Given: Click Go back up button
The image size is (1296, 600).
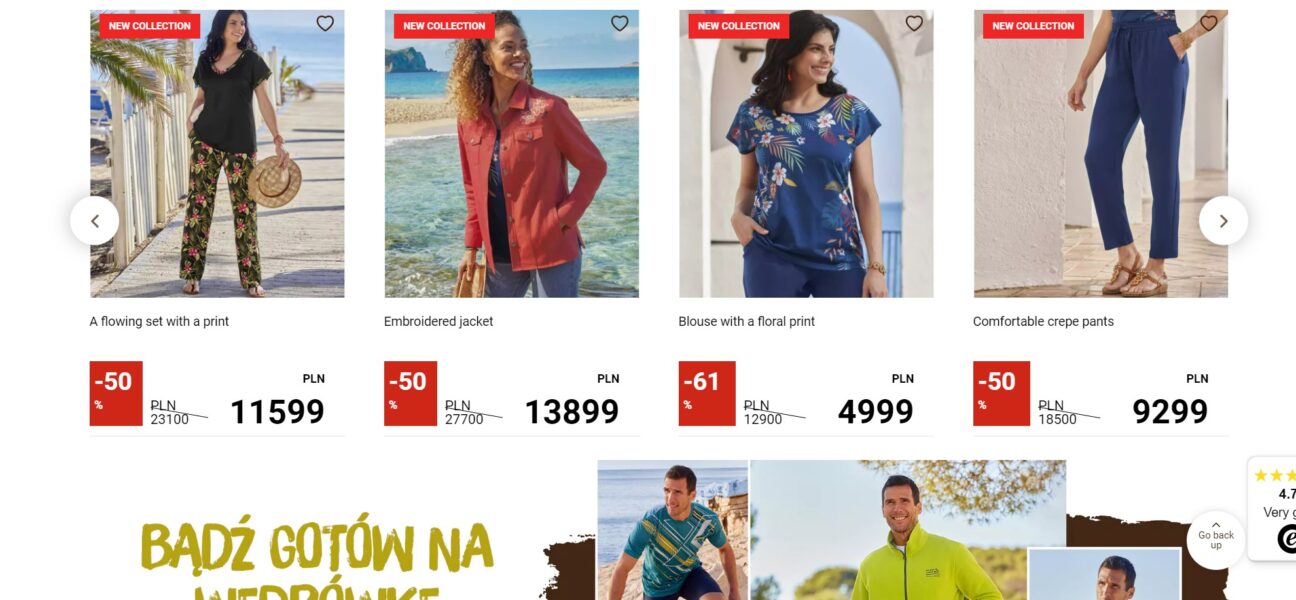Looking at the screenshot, I should pos(1216,540).
